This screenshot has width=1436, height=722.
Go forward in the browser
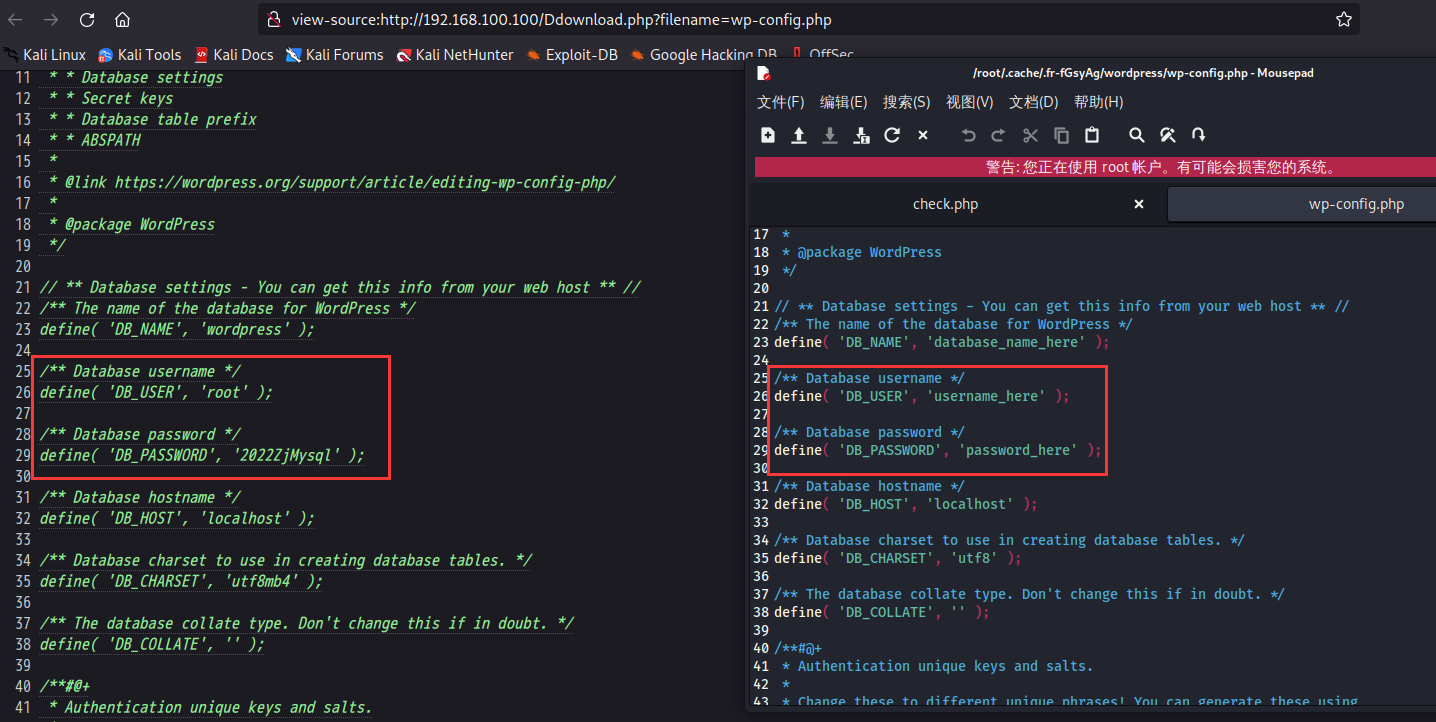coord(52,19)
